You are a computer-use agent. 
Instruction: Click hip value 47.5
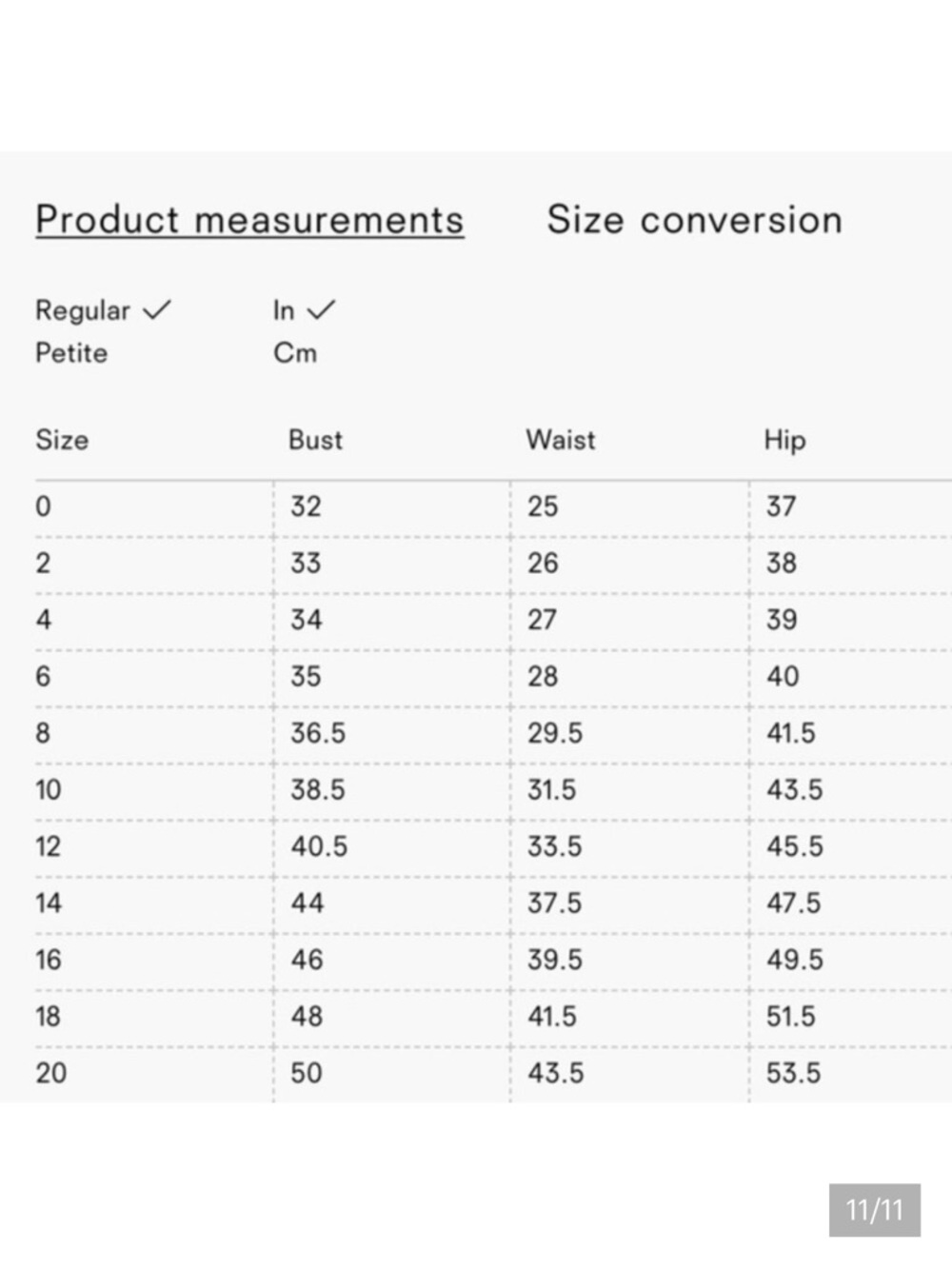(793, 902)
